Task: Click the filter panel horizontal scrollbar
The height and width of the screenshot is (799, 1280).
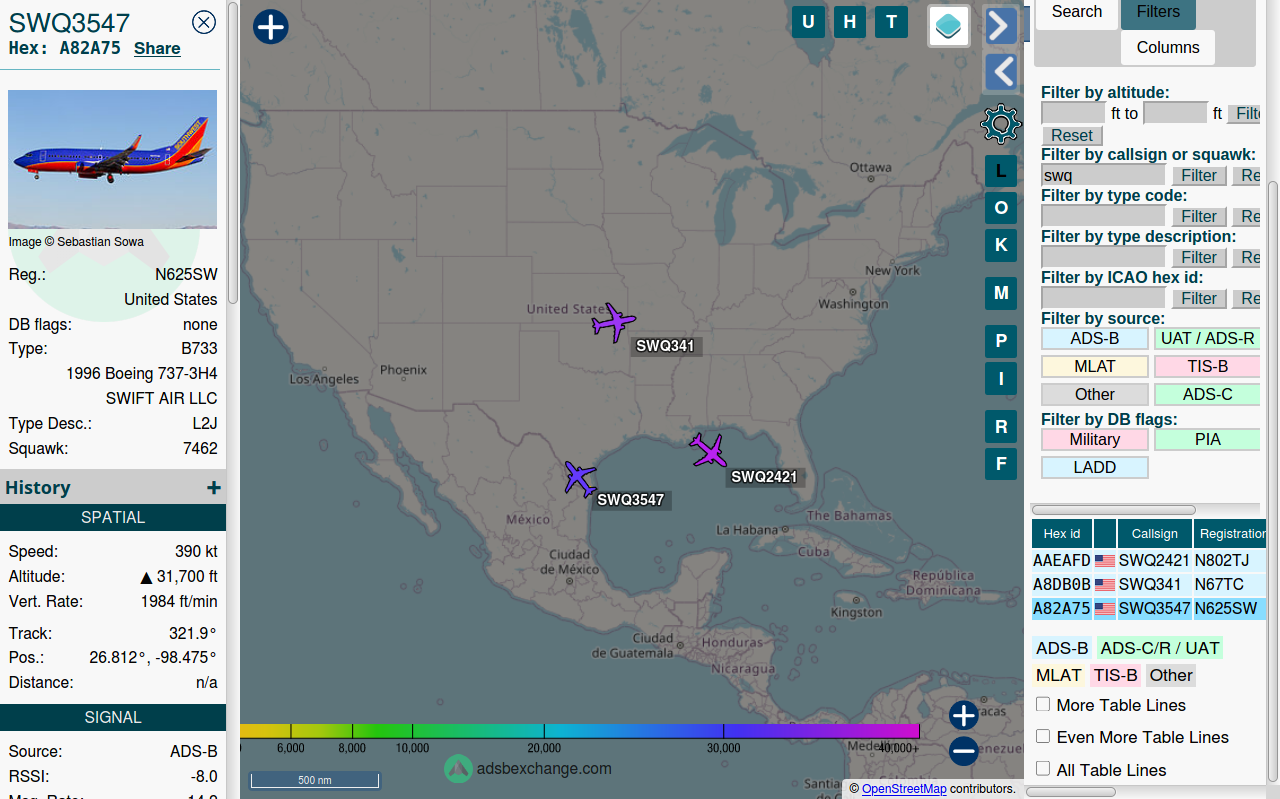Action: 1113,510
